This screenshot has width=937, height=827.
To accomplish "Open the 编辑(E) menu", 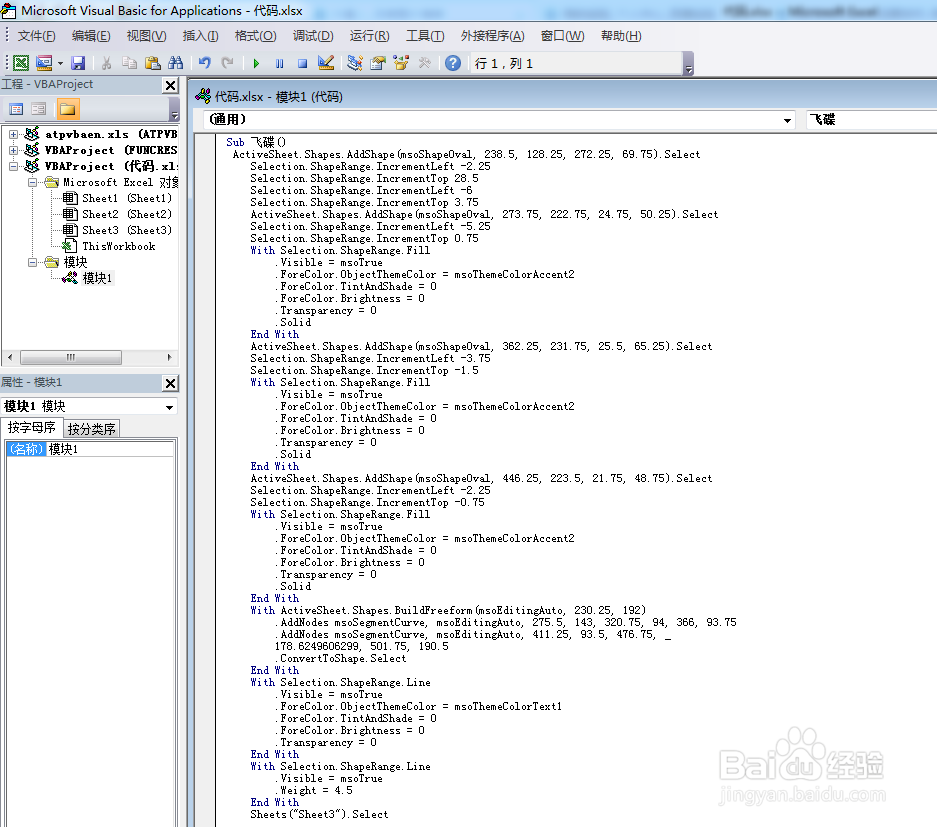I will coord(91,36).
